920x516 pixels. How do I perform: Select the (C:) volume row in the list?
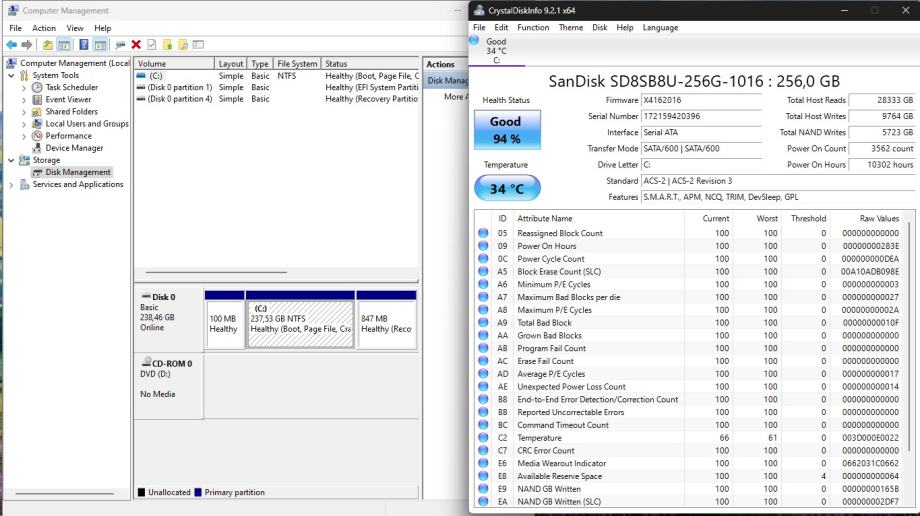pyautogui.click(x=276, y=76)
